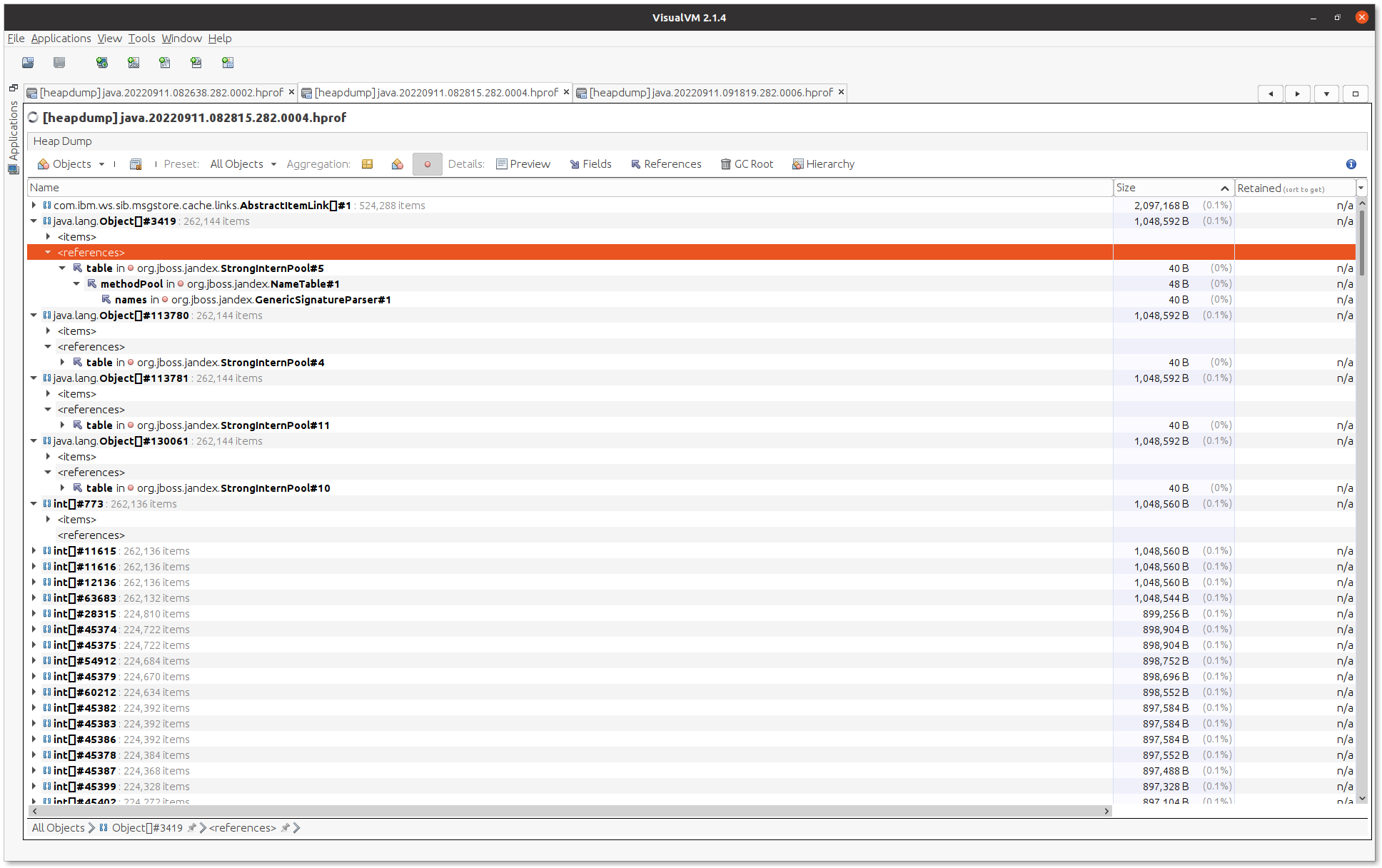Open the All Objects preset dropdown
The width and height of the screenshot is (1382, 868).
tap(243, 164)
